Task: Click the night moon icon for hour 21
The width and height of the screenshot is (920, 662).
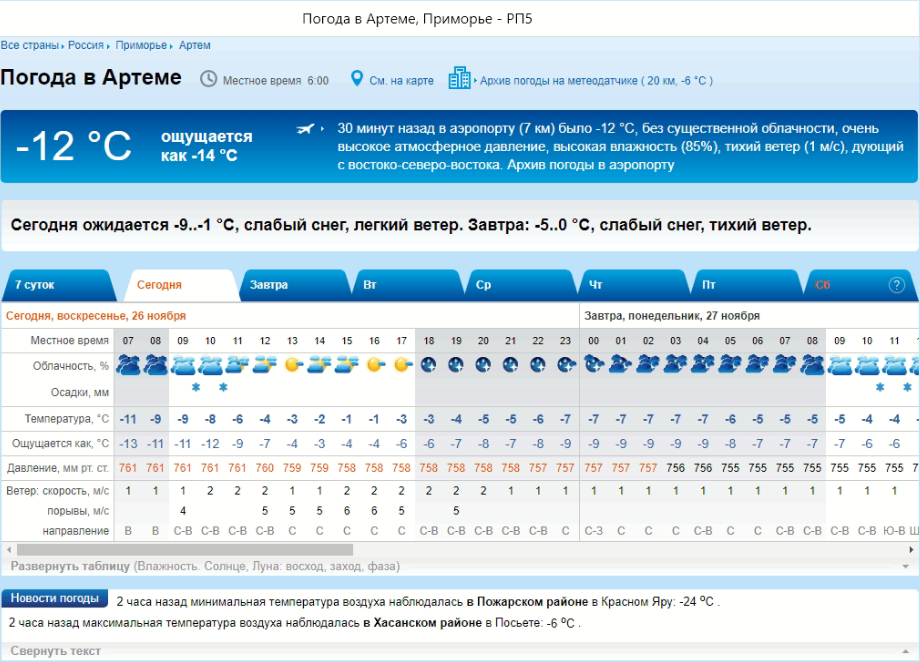Action: click(x=510, y=365)
